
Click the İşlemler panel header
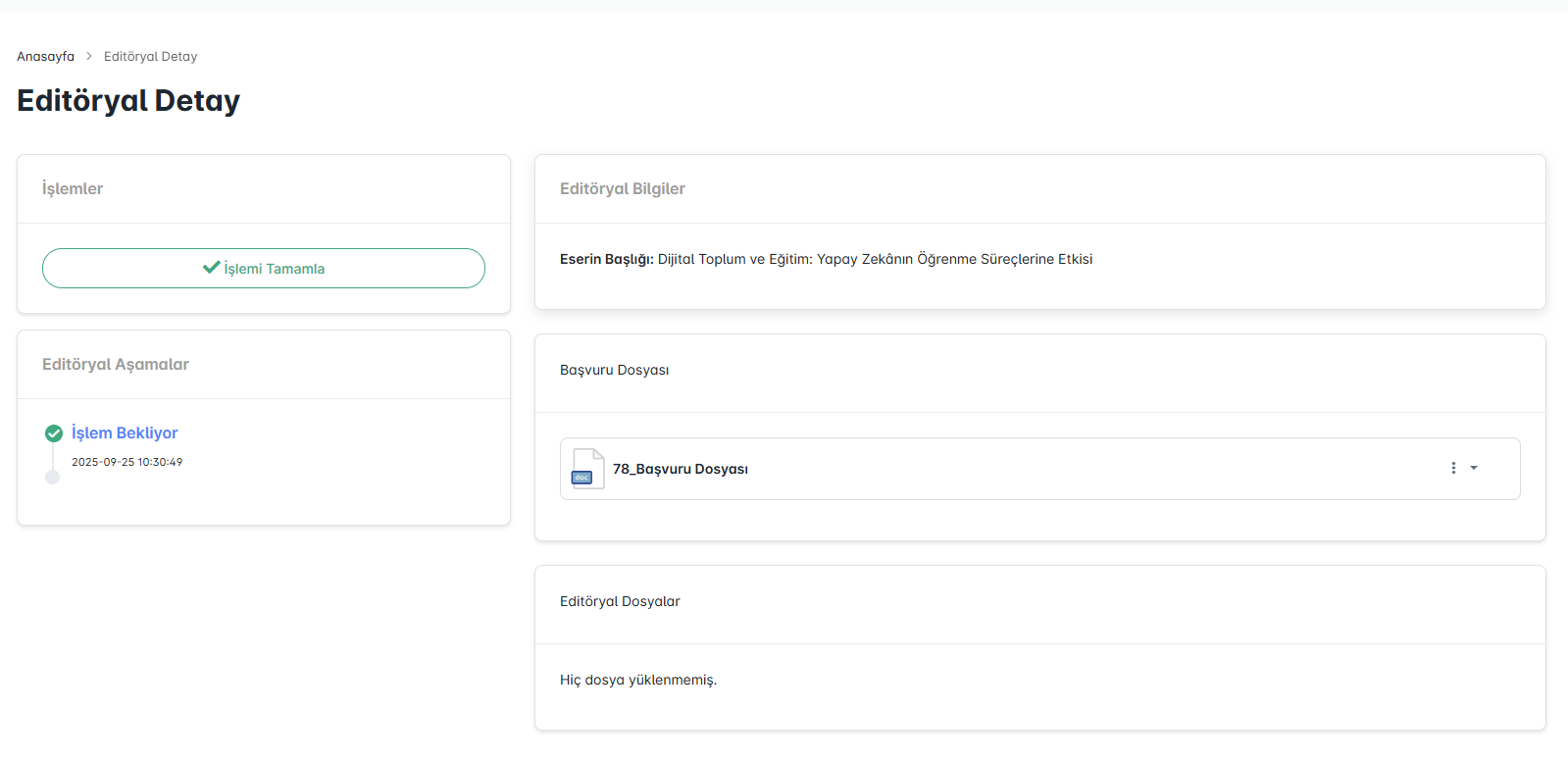[x=73, y=189]
